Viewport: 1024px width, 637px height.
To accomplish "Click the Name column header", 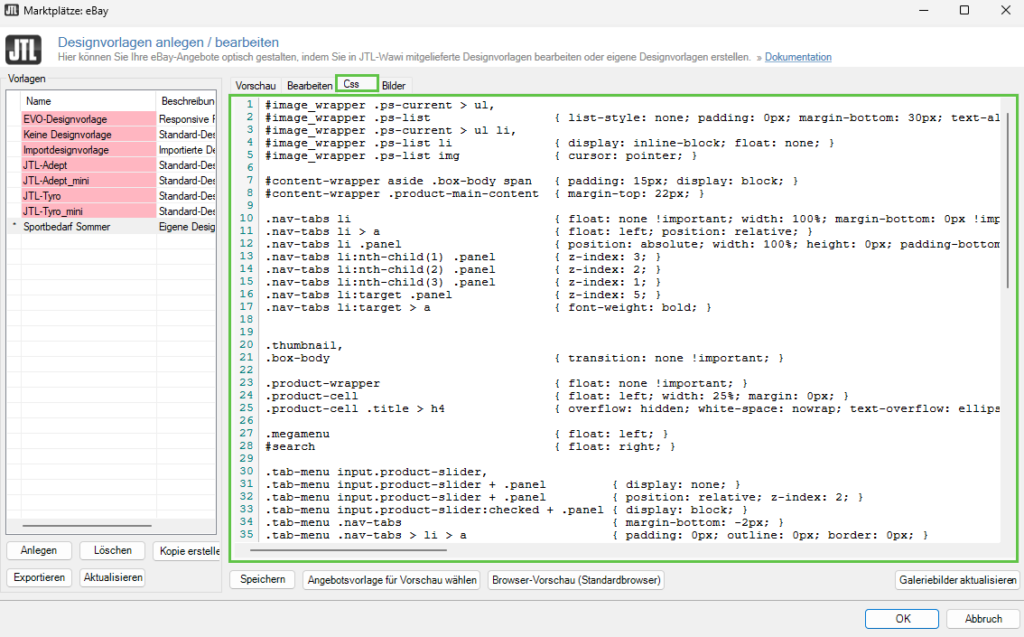I will coord(39,101).
